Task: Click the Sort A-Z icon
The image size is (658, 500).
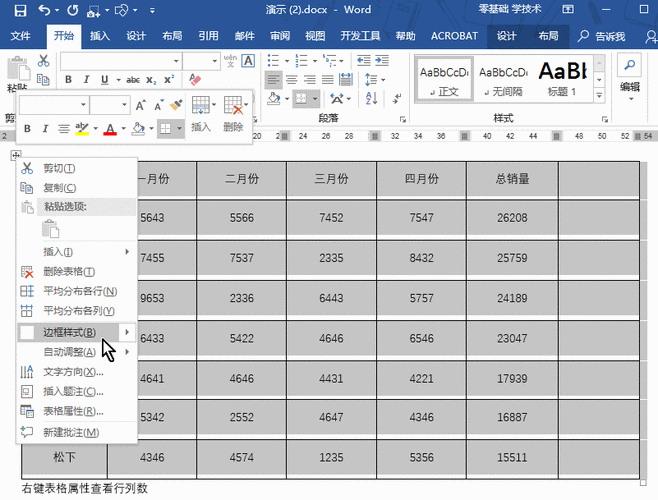Action: pos(372,99)
